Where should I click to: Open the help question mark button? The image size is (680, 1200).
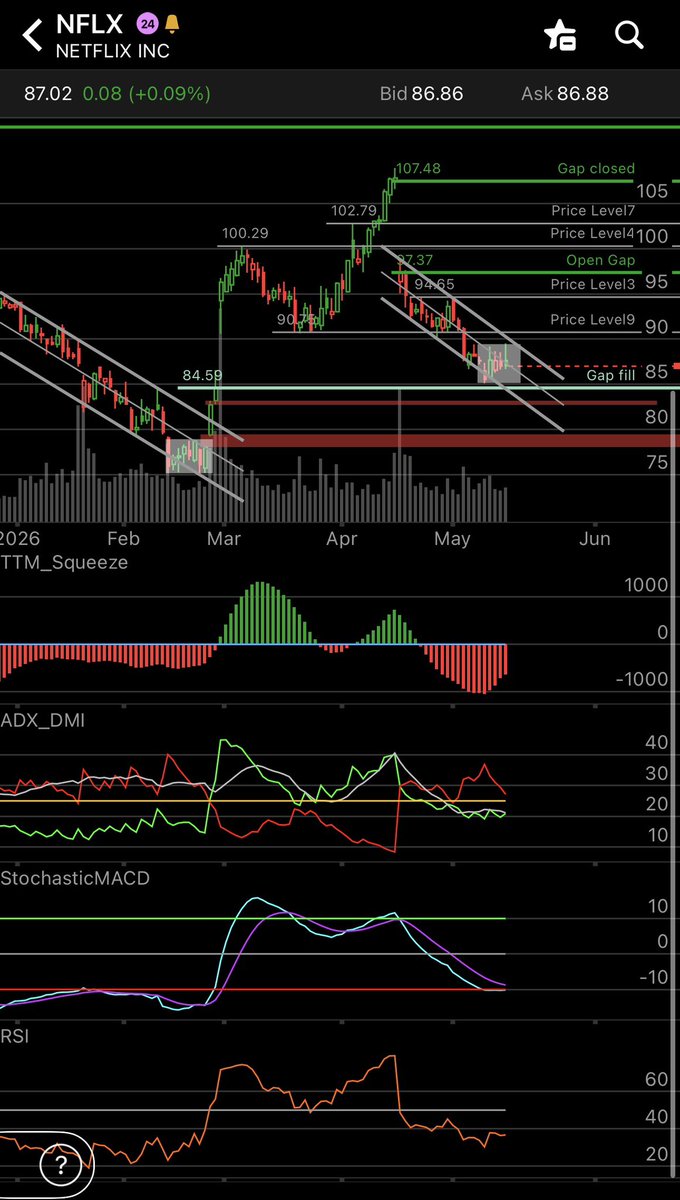click(61, 1165)
